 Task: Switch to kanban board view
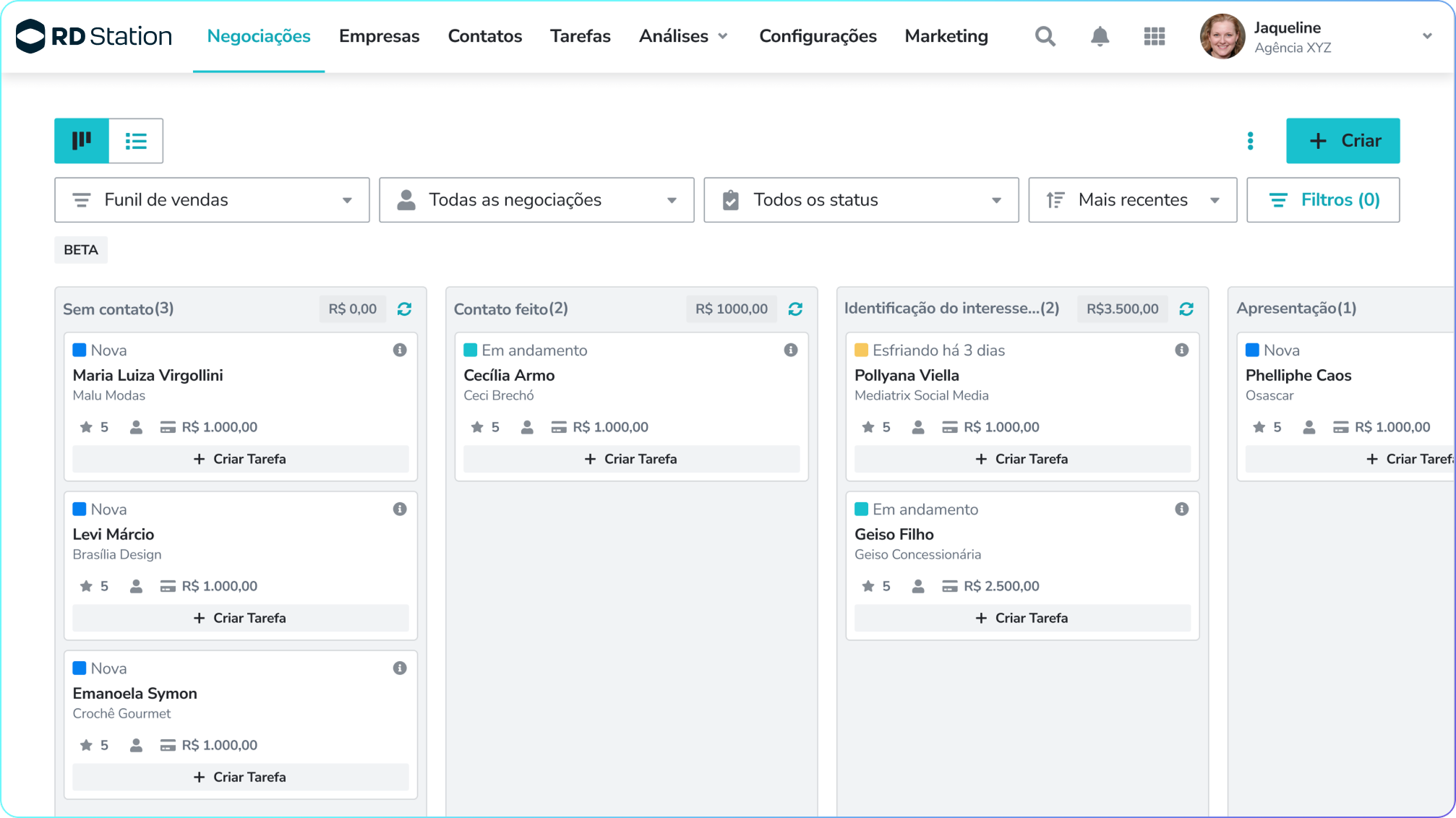click(82, 141)
